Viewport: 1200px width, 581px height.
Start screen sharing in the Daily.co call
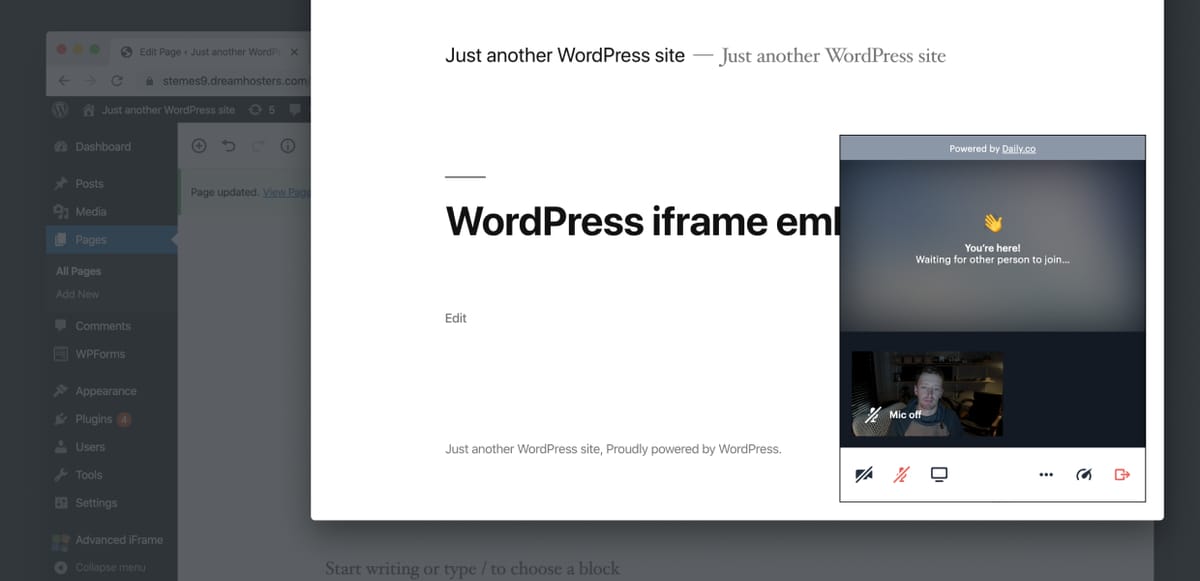[938, 474]
